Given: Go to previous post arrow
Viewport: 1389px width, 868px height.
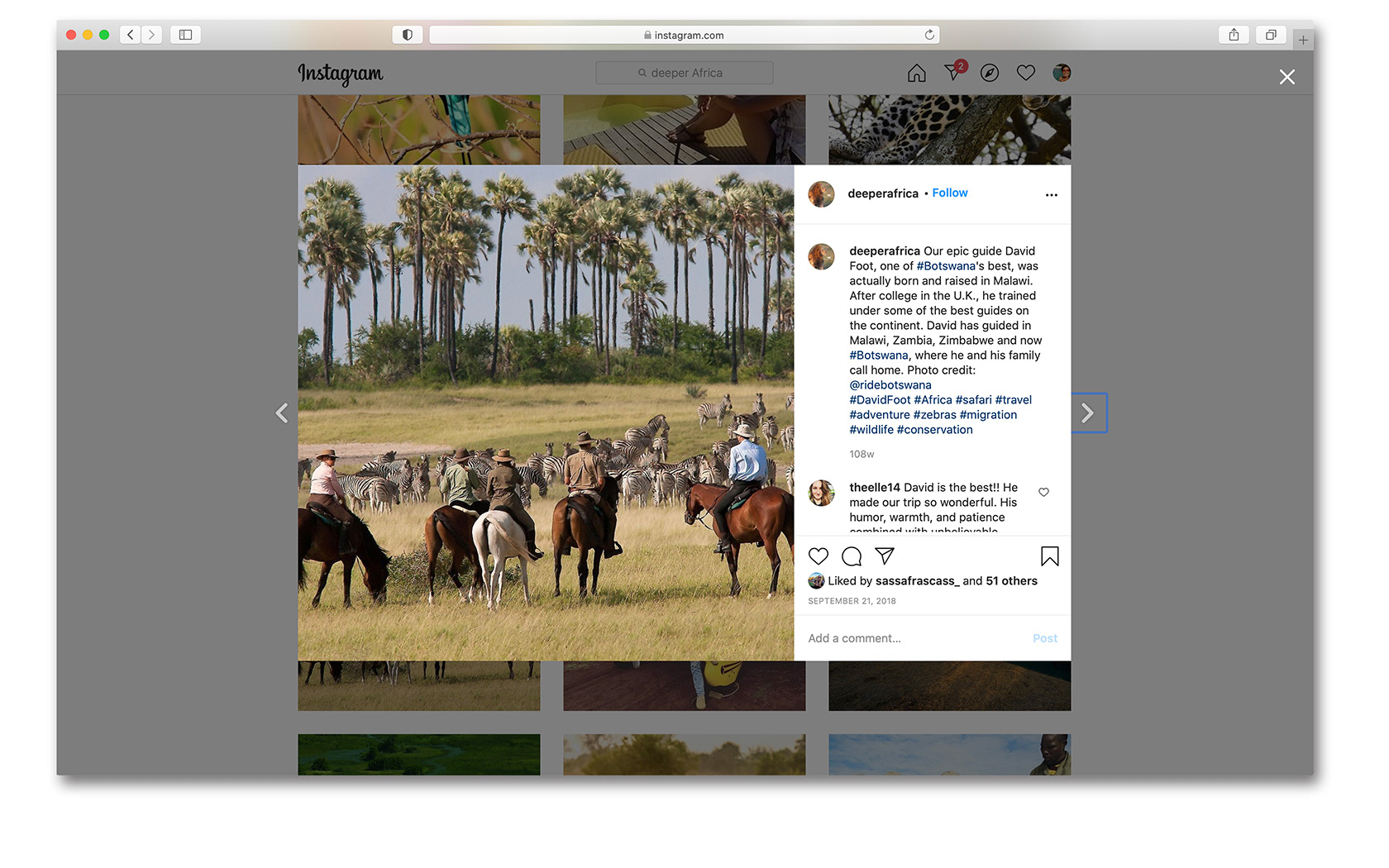Looking at the screenshot, I should (x=282, y=413).
